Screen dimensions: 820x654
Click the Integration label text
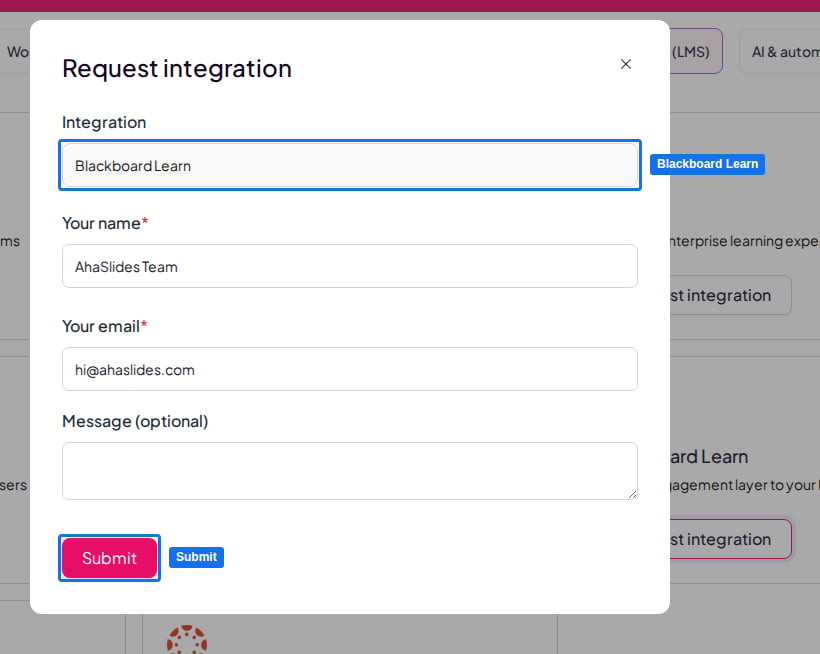coord(104,122)
